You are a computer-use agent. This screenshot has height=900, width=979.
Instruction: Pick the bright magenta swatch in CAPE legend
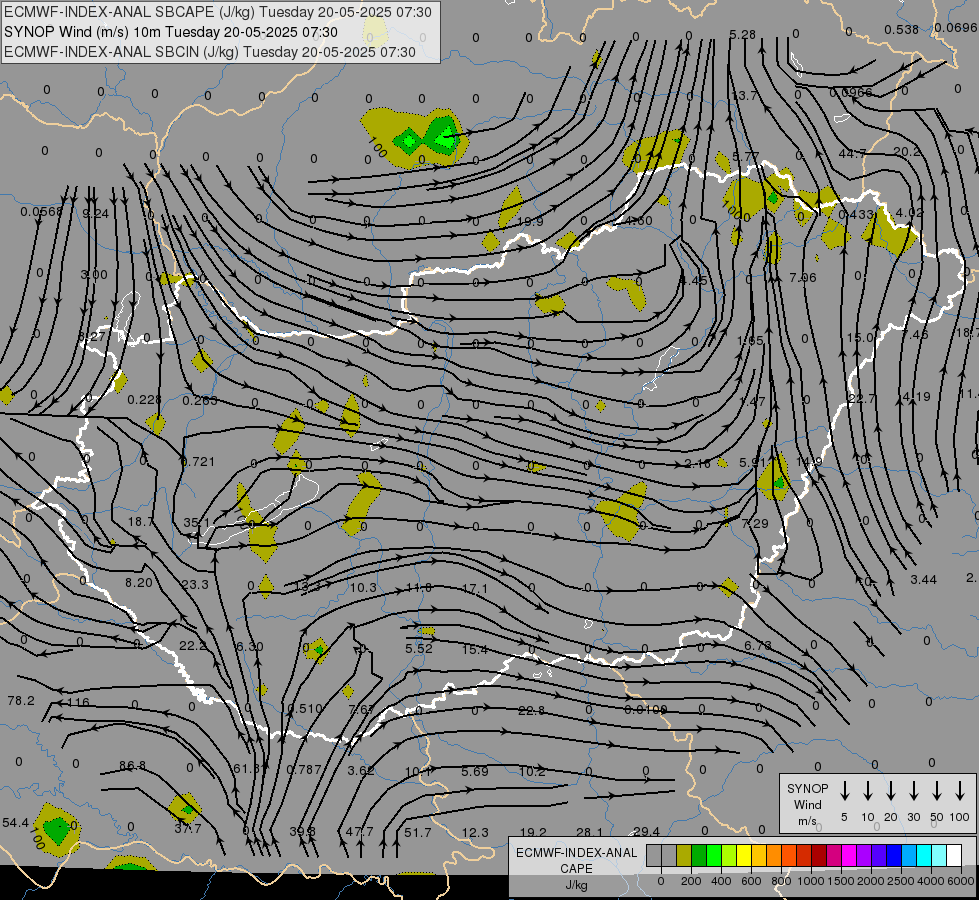click(x=849, y=856)
